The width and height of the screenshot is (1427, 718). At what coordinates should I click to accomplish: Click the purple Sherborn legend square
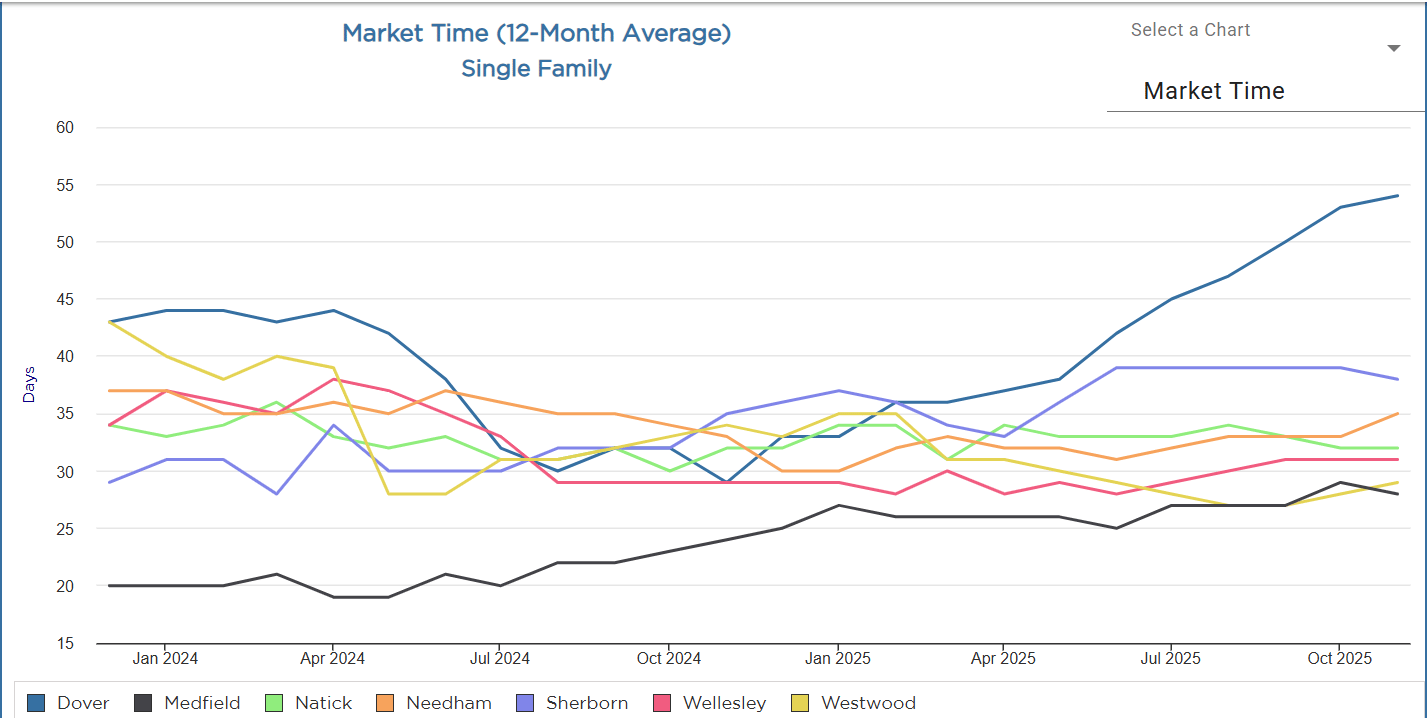525,703
